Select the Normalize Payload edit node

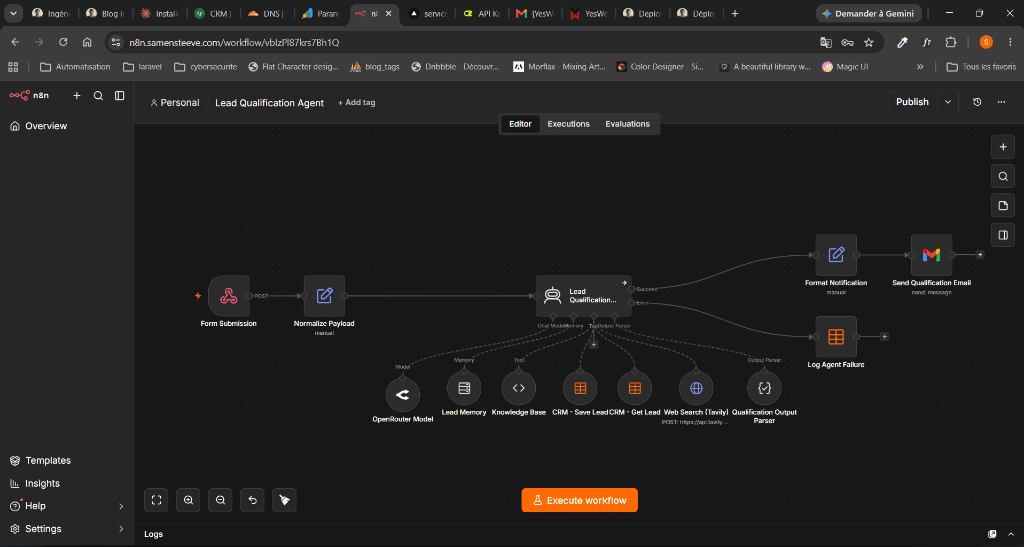point(324,296)
